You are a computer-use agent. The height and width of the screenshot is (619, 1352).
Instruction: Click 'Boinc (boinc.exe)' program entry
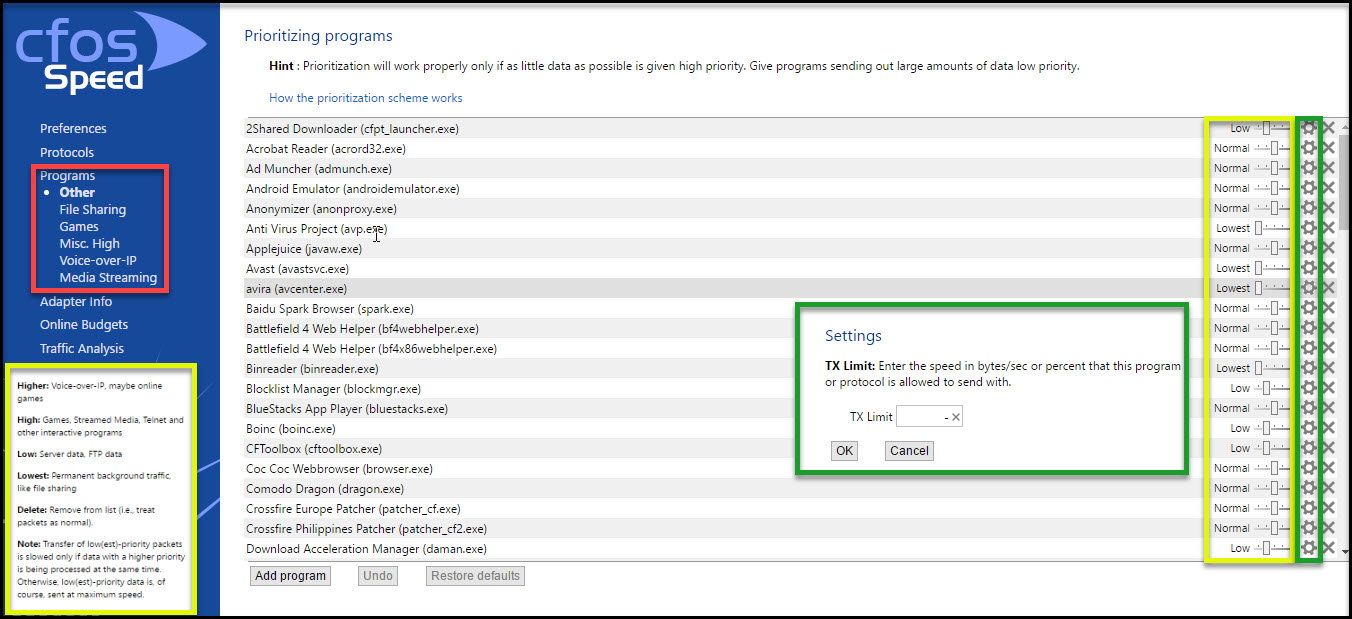coord(290,428)
